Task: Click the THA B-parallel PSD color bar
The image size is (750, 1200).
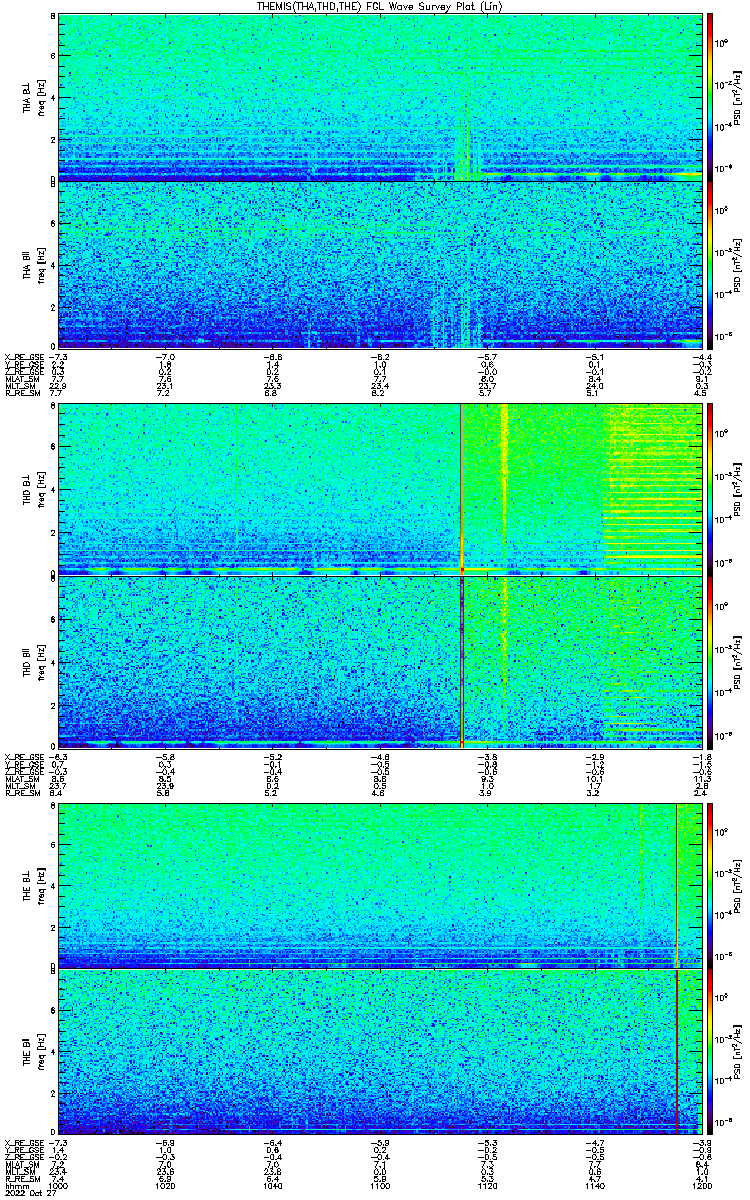Action: (710, 265)
